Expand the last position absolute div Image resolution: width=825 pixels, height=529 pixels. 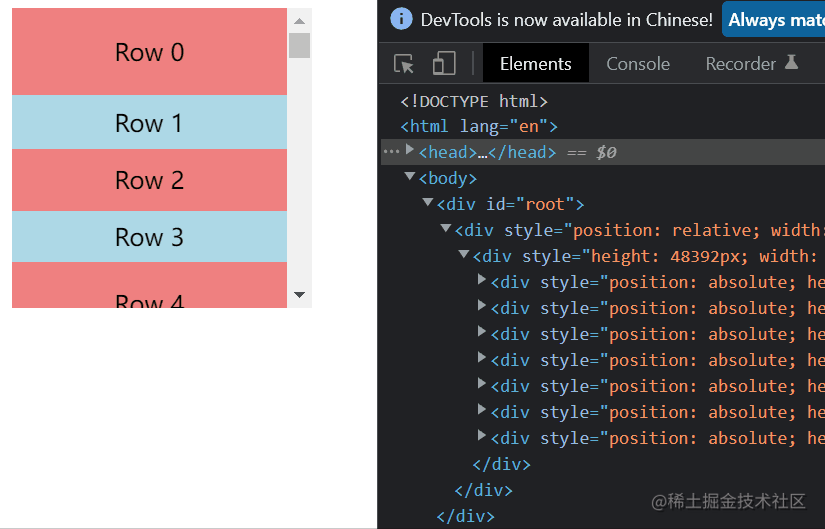[x=481, y=435]
